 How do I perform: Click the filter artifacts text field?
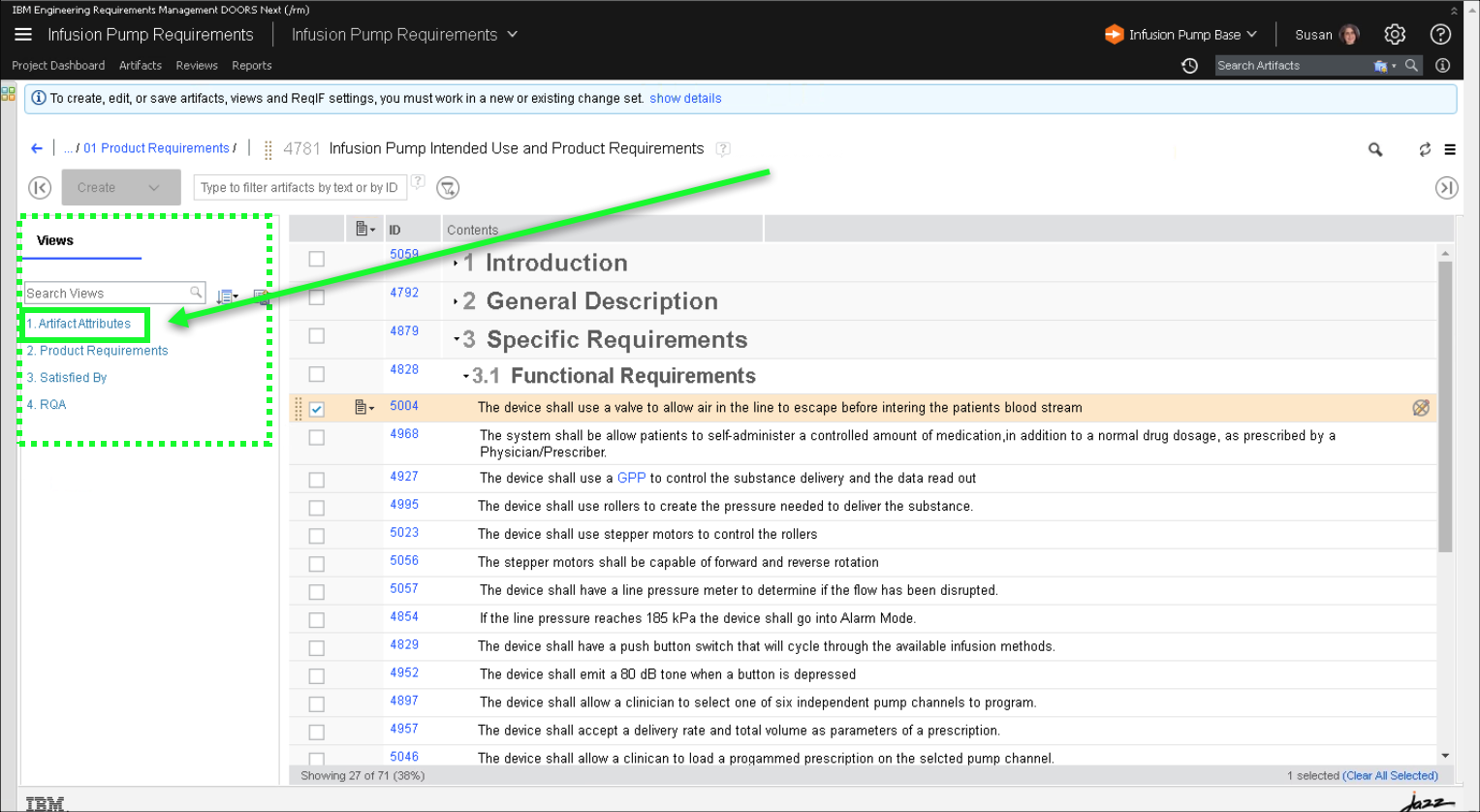click(299, 188)
